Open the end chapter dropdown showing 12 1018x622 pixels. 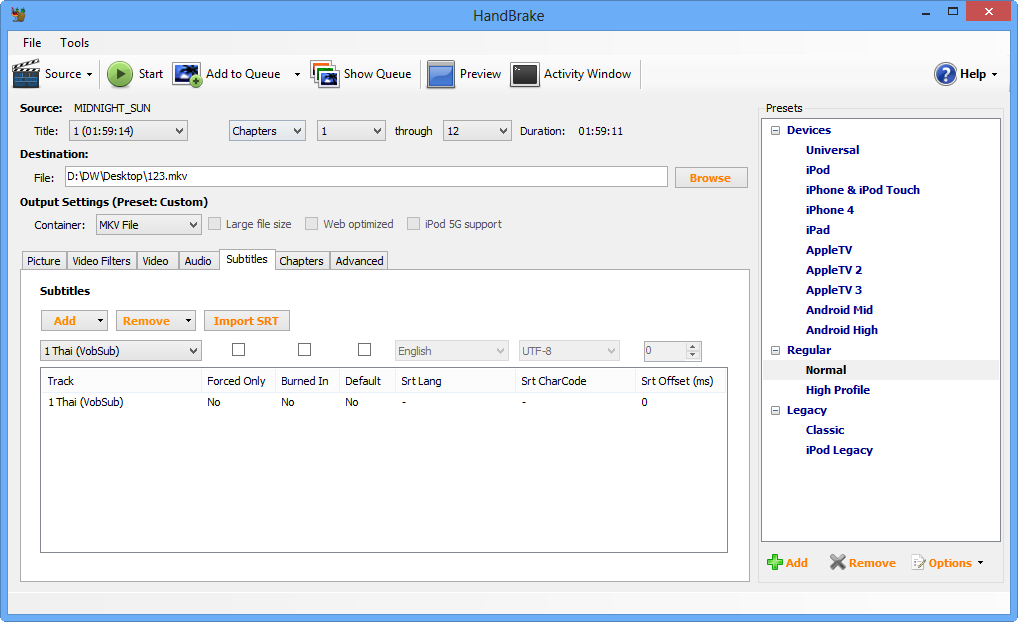[477, 131]
